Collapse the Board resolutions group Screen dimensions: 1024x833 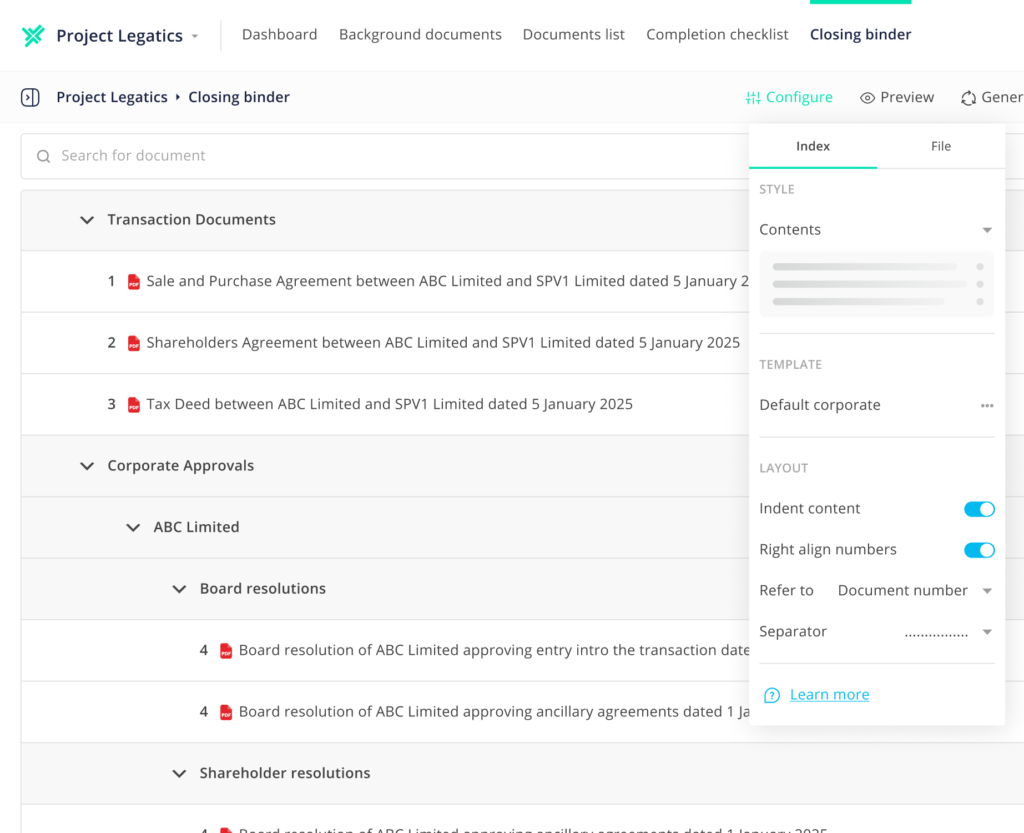pos(180,589)
